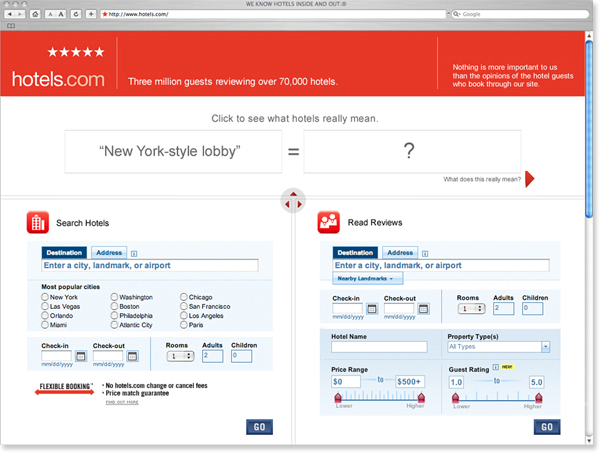The height and width of the screenshot is (453, 600).
Task: Click the larger text size A button
Action: [61, 14]
